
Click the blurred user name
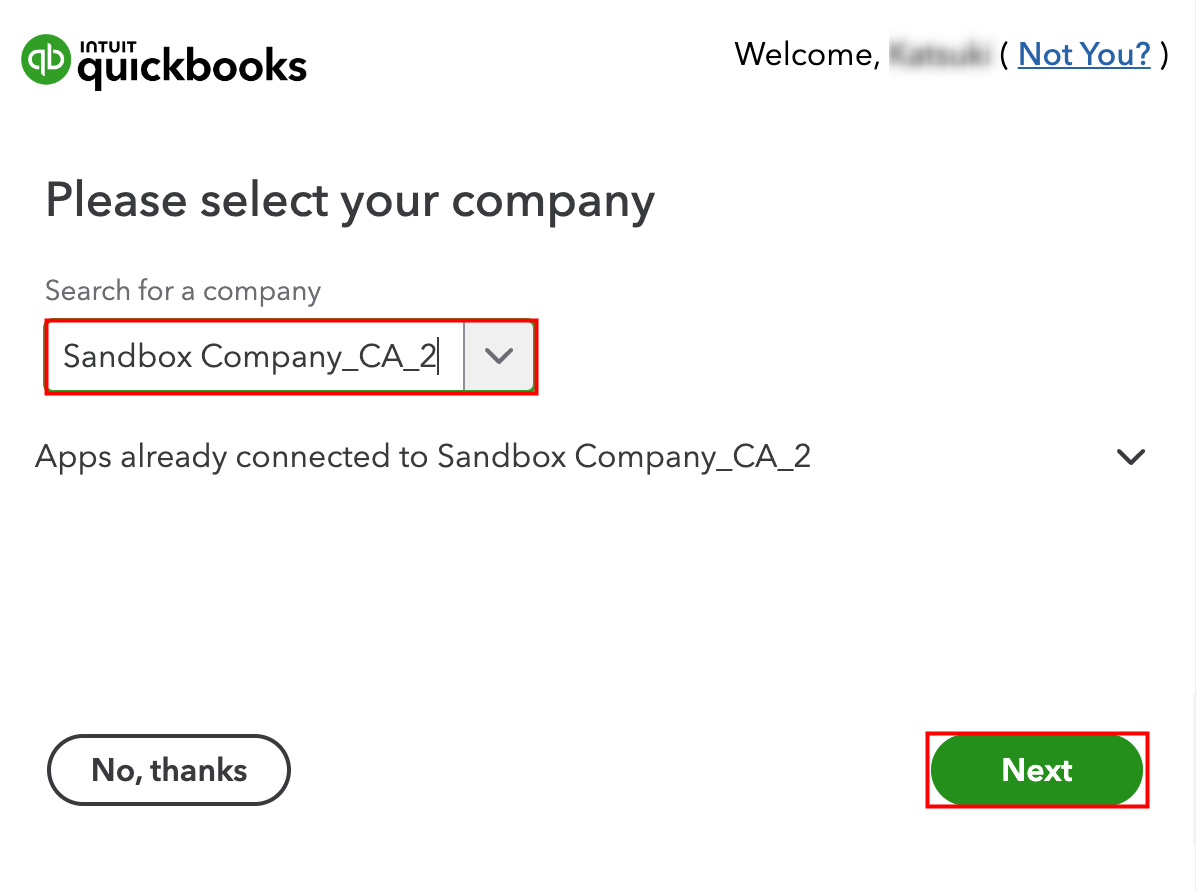pos(939,54)
